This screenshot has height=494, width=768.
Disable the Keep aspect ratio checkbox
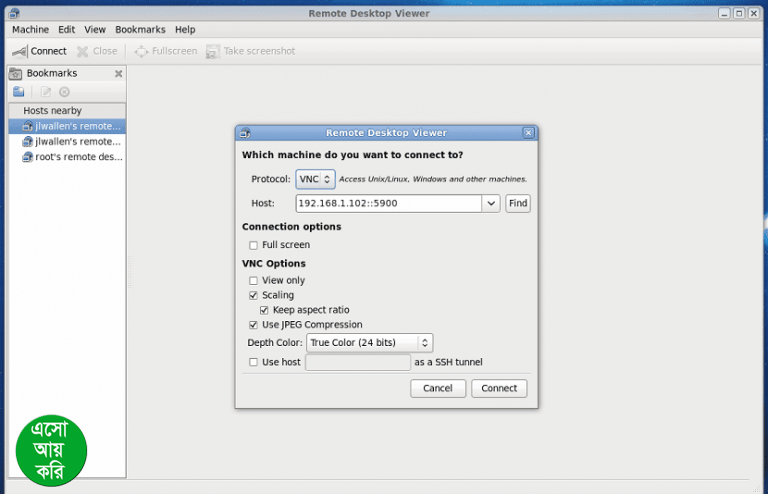coord(265,310)
